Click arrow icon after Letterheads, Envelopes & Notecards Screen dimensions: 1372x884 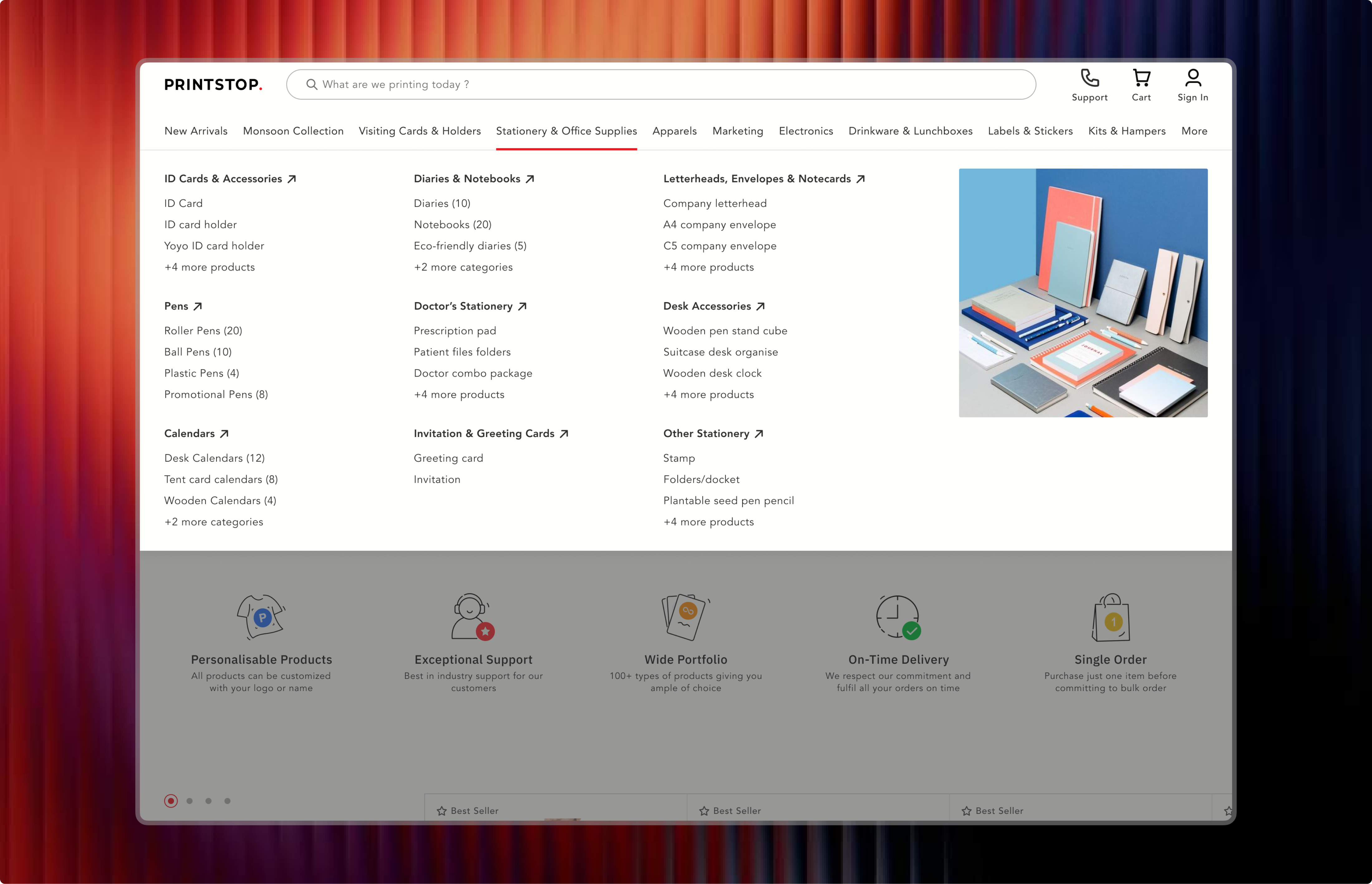[861, 179]
